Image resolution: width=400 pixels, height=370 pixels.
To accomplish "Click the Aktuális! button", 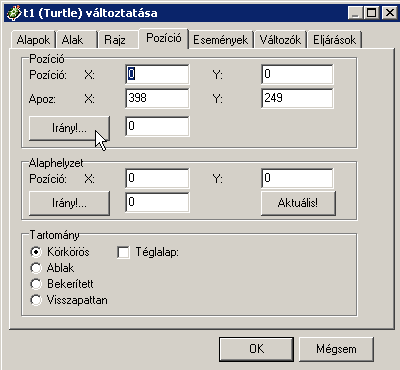I will [x=298, y=203].
